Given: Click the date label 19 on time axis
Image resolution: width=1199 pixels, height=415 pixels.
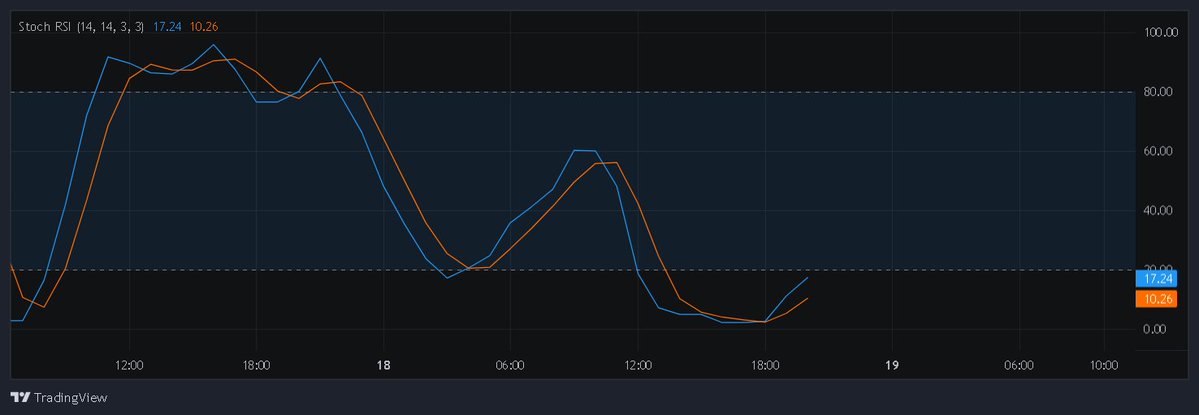Looking at the screenshot, I should (892, 365).
